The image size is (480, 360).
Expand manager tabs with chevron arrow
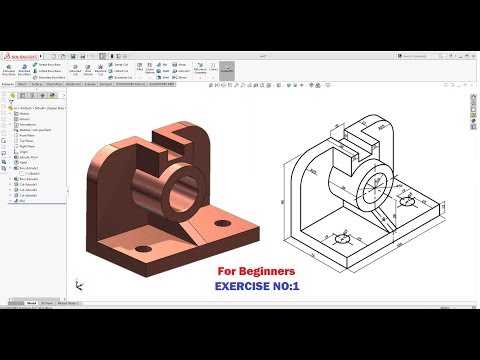click(64, 96)
